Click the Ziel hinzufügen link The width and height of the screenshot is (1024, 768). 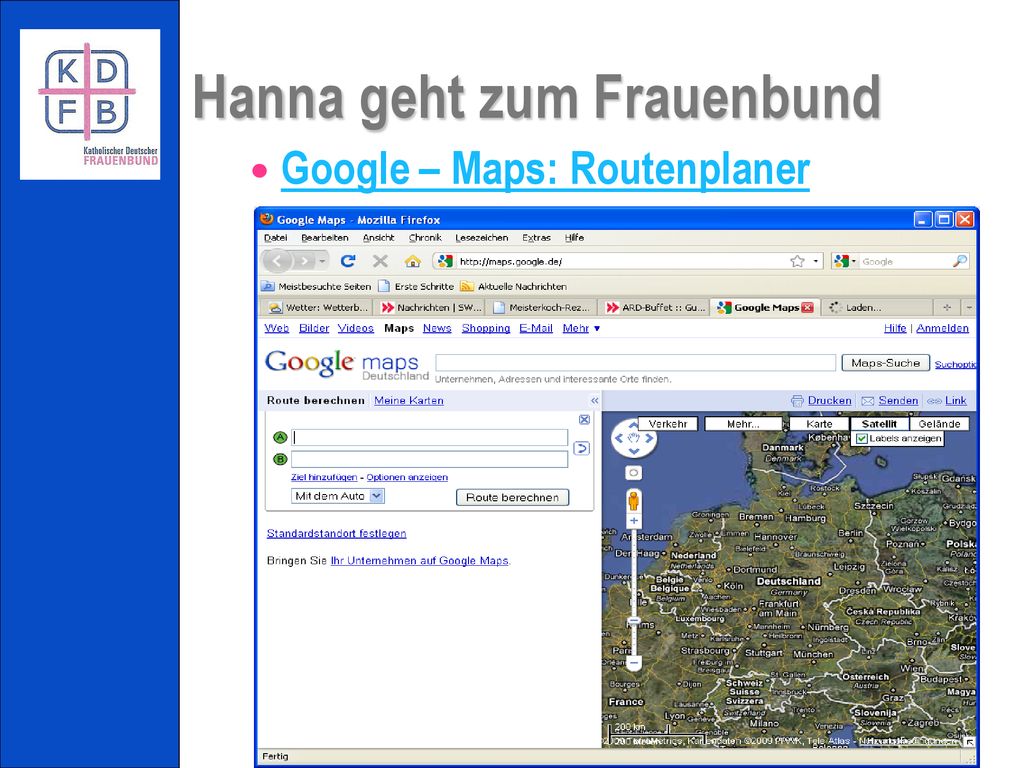coord(324,477)
